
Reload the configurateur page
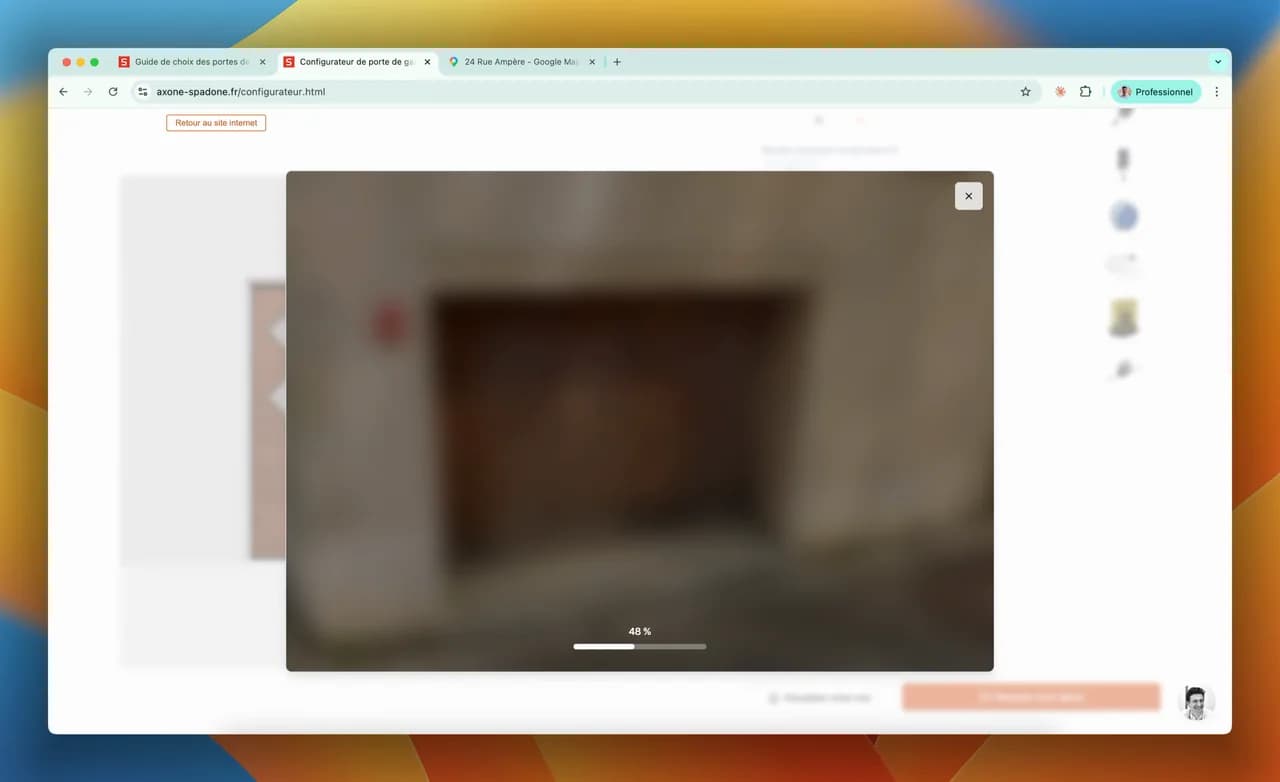(113, 92)
